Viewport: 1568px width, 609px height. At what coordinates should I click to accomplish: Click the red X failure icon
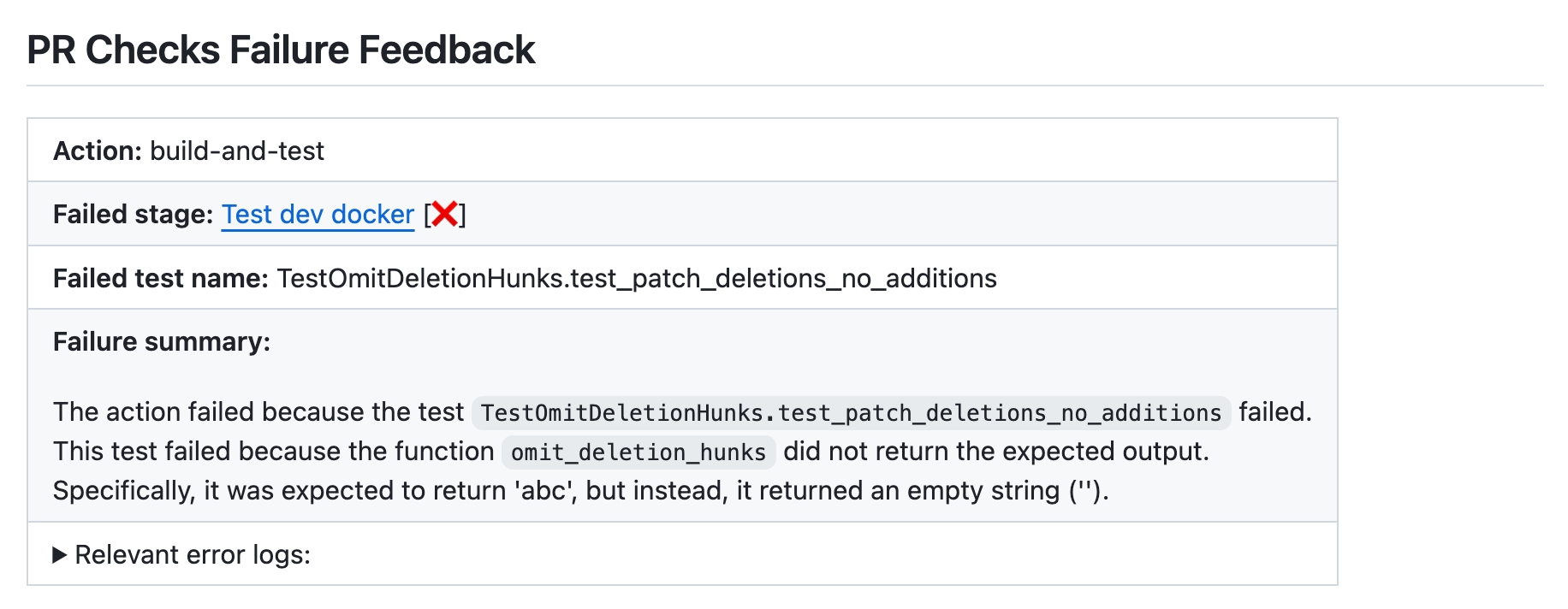point(444,214)
